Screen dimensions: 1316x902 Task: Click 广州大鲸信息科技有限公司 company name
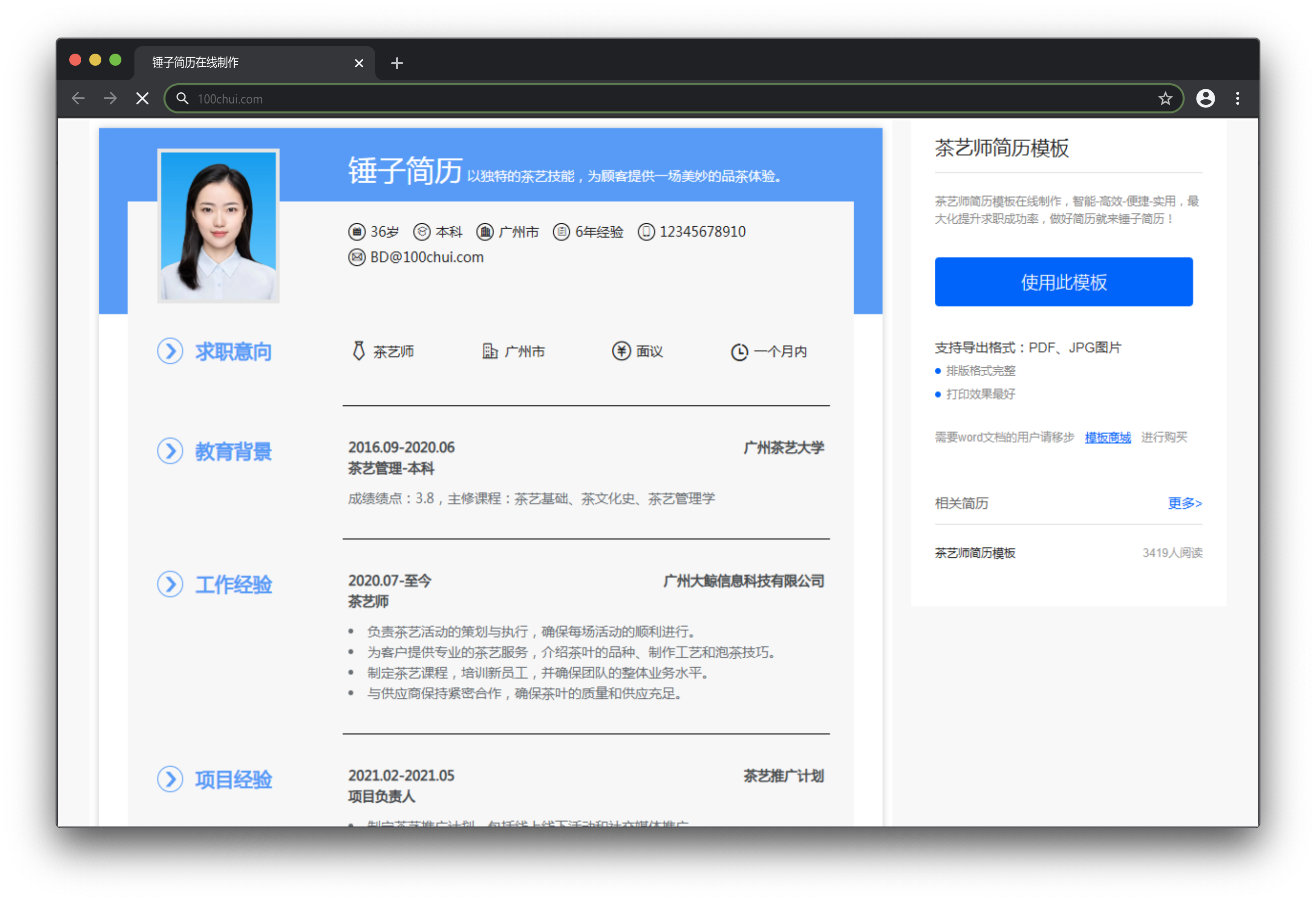tap(743, 581)
